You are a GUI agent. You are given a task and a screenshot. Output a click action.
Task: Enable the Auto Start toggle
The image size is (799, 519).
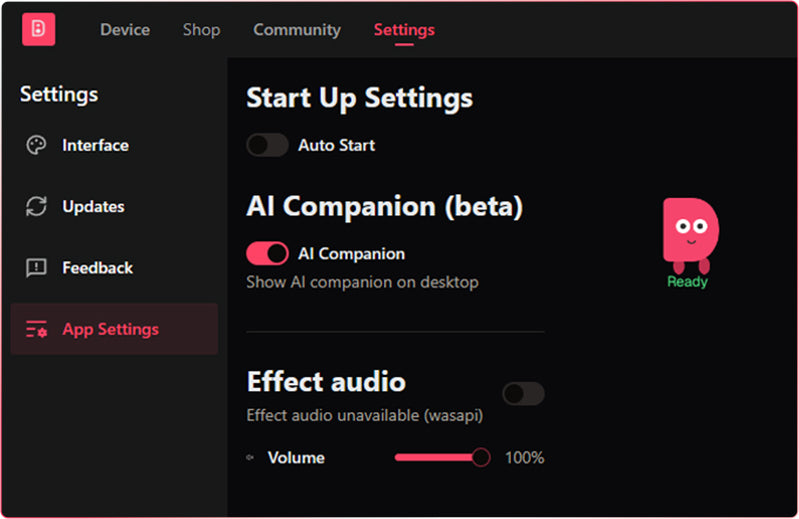point(267,145)
